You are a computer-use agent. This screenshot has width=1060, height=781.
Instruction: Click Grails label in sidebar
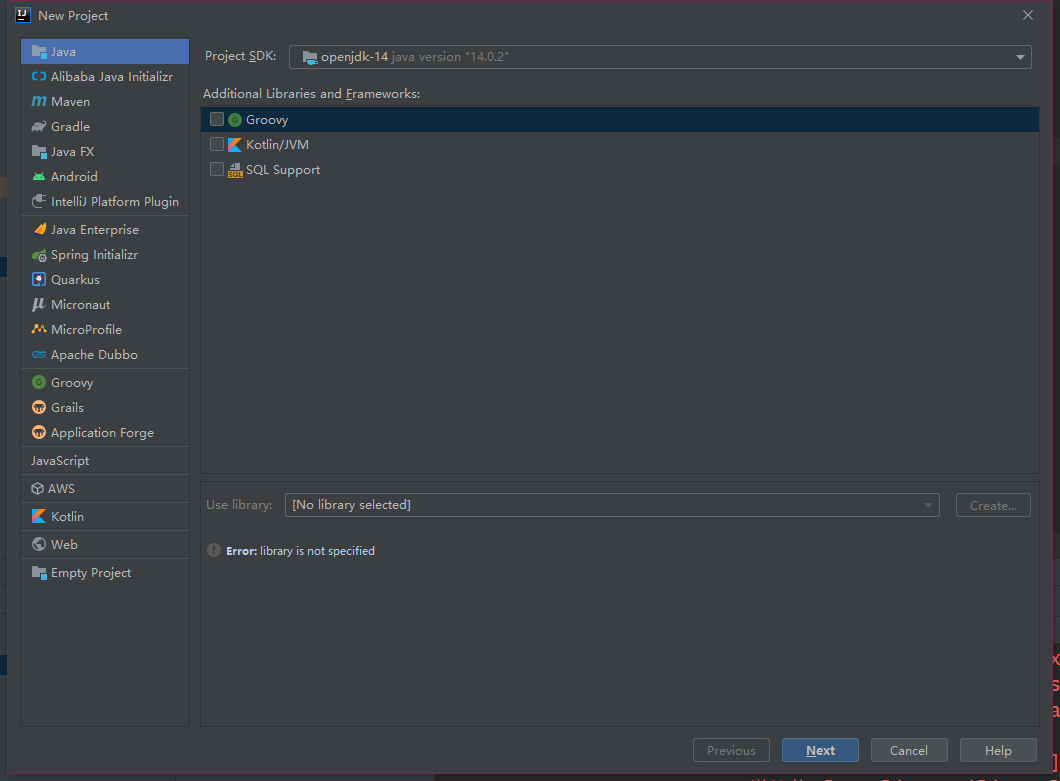tap(68, 407)
